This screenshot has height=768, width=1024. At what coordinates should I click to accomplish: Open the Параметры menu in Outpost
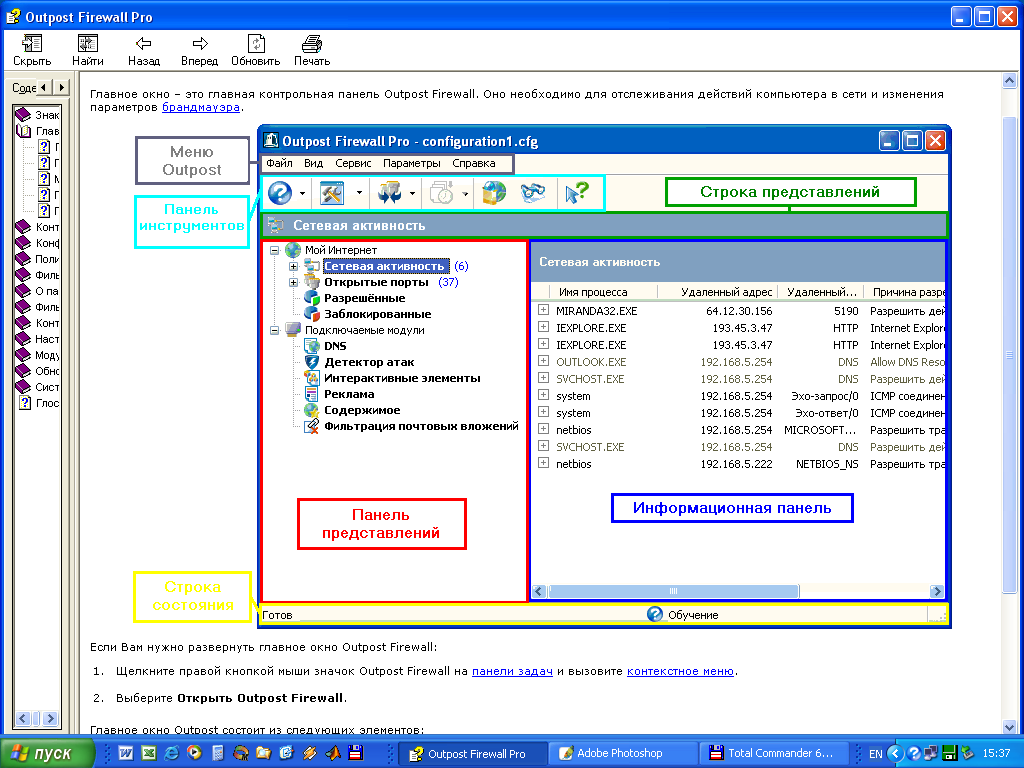[x=411, y=163]
